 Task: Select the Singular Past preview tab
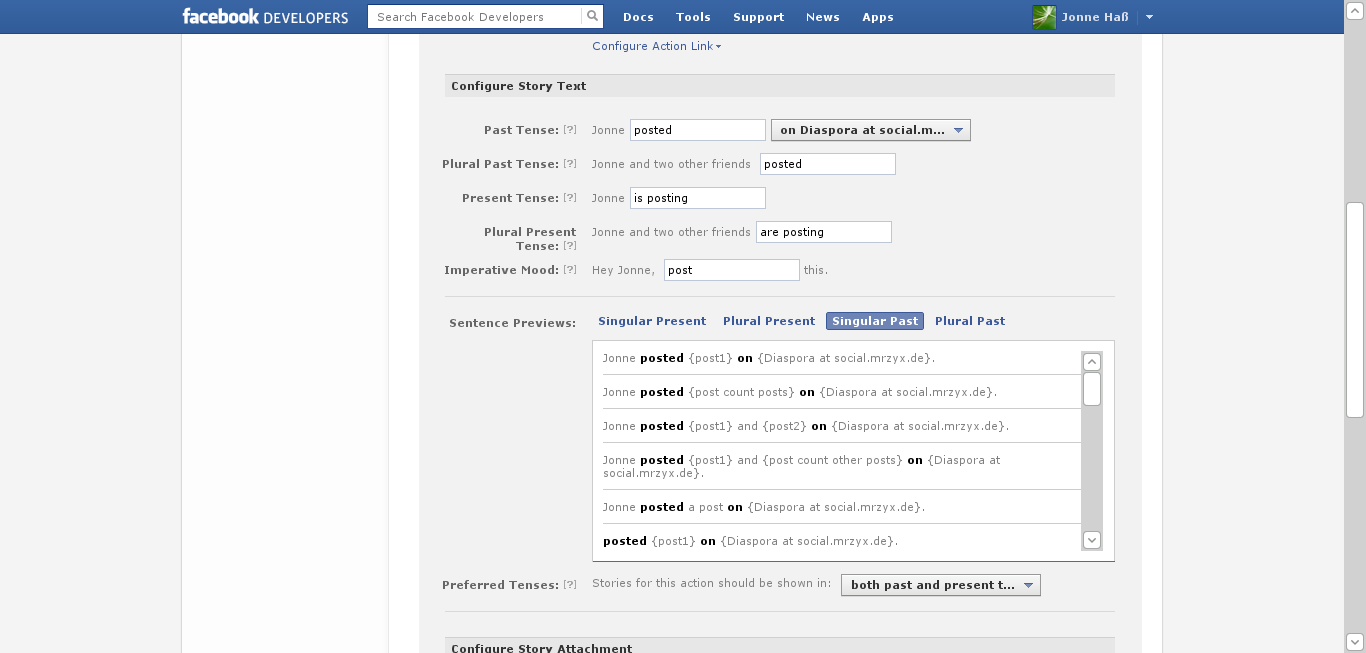(875, 321)
